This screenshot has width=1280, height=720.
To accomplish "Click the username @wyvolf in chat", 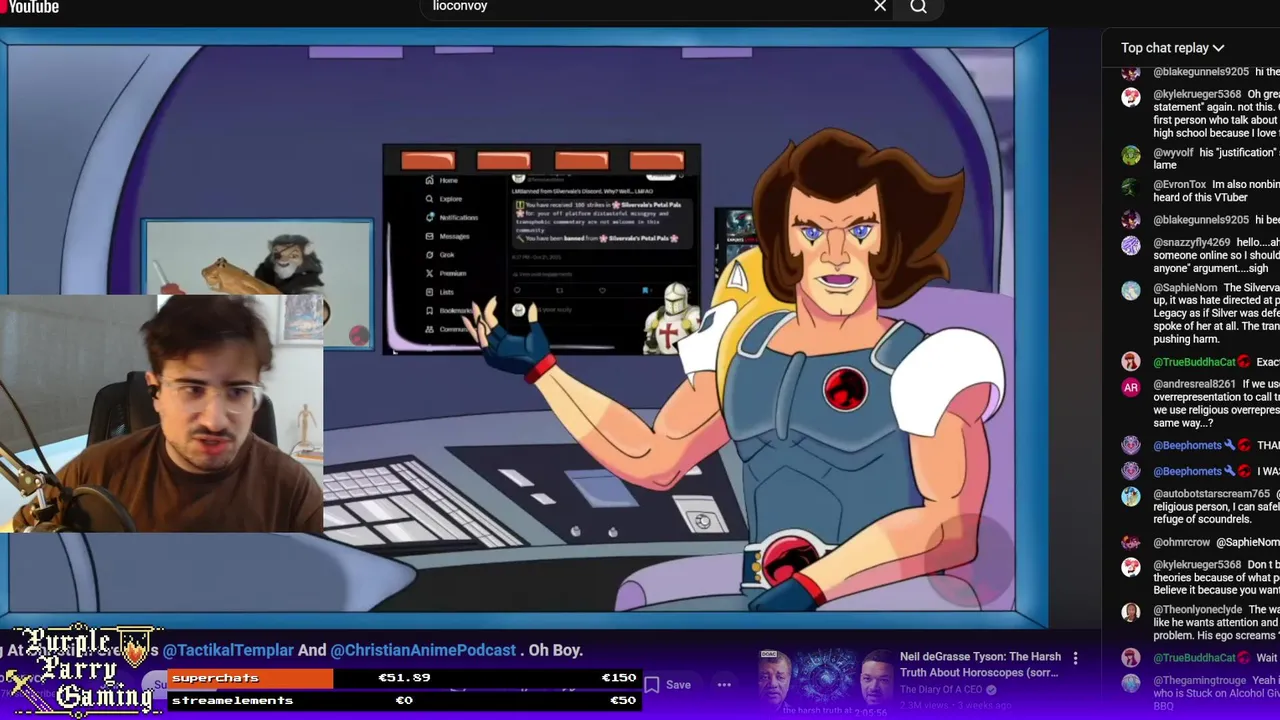I will pyautogui.click(x=1173, y=153).
